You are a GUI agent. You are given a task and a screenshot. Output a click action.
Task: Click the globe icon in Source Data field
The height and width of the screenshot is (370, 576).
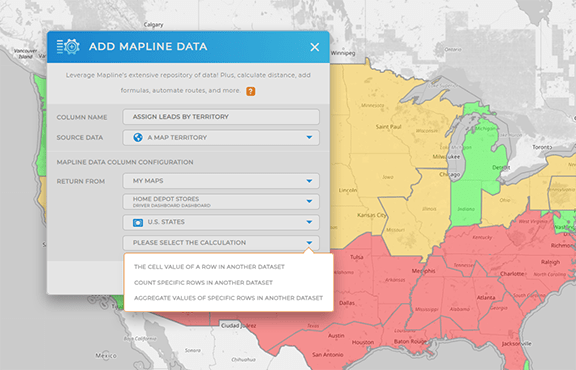tap(138, 137)
